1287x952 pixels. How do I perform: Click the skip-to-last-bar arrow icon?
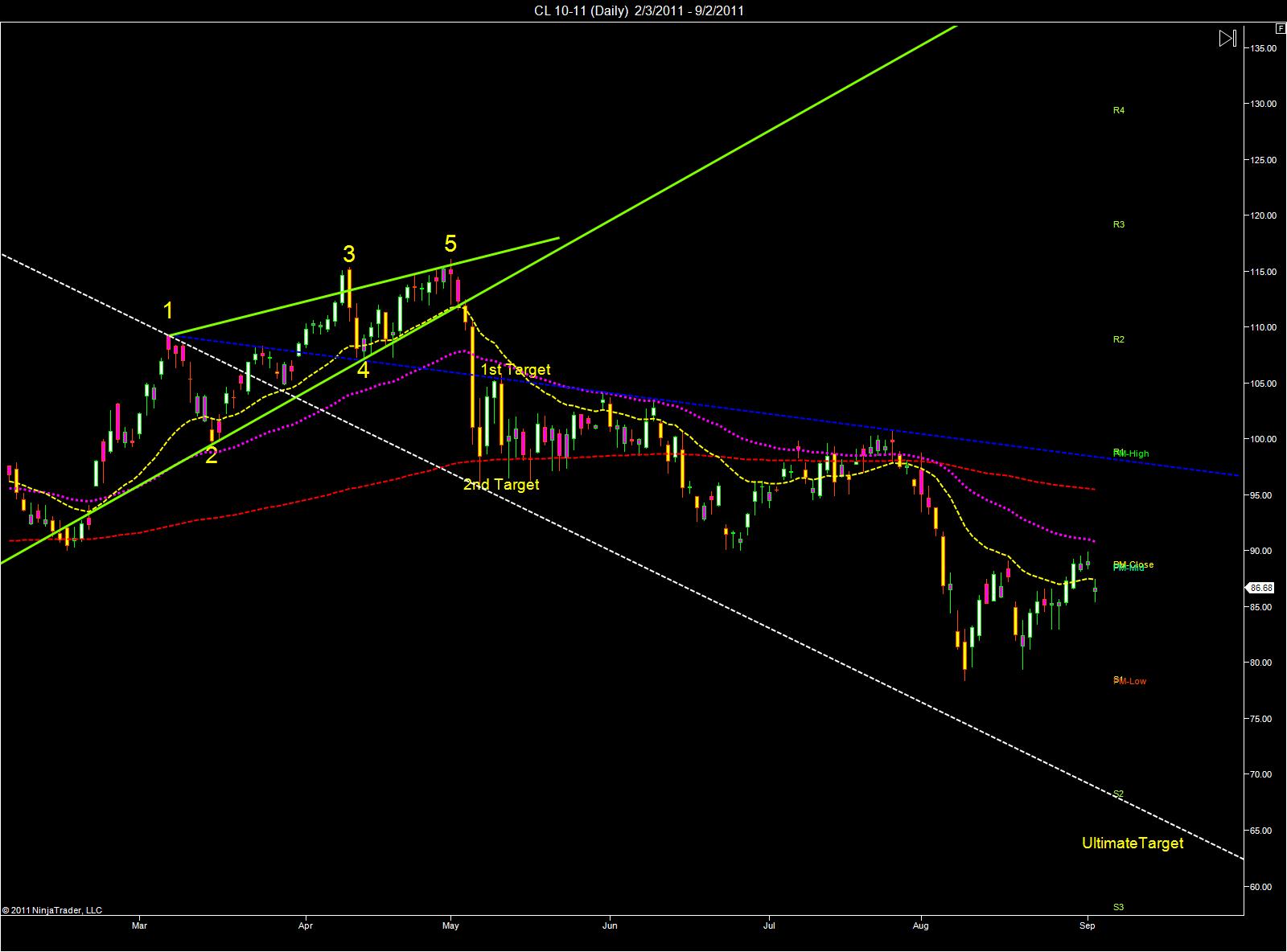point(1227,38)
